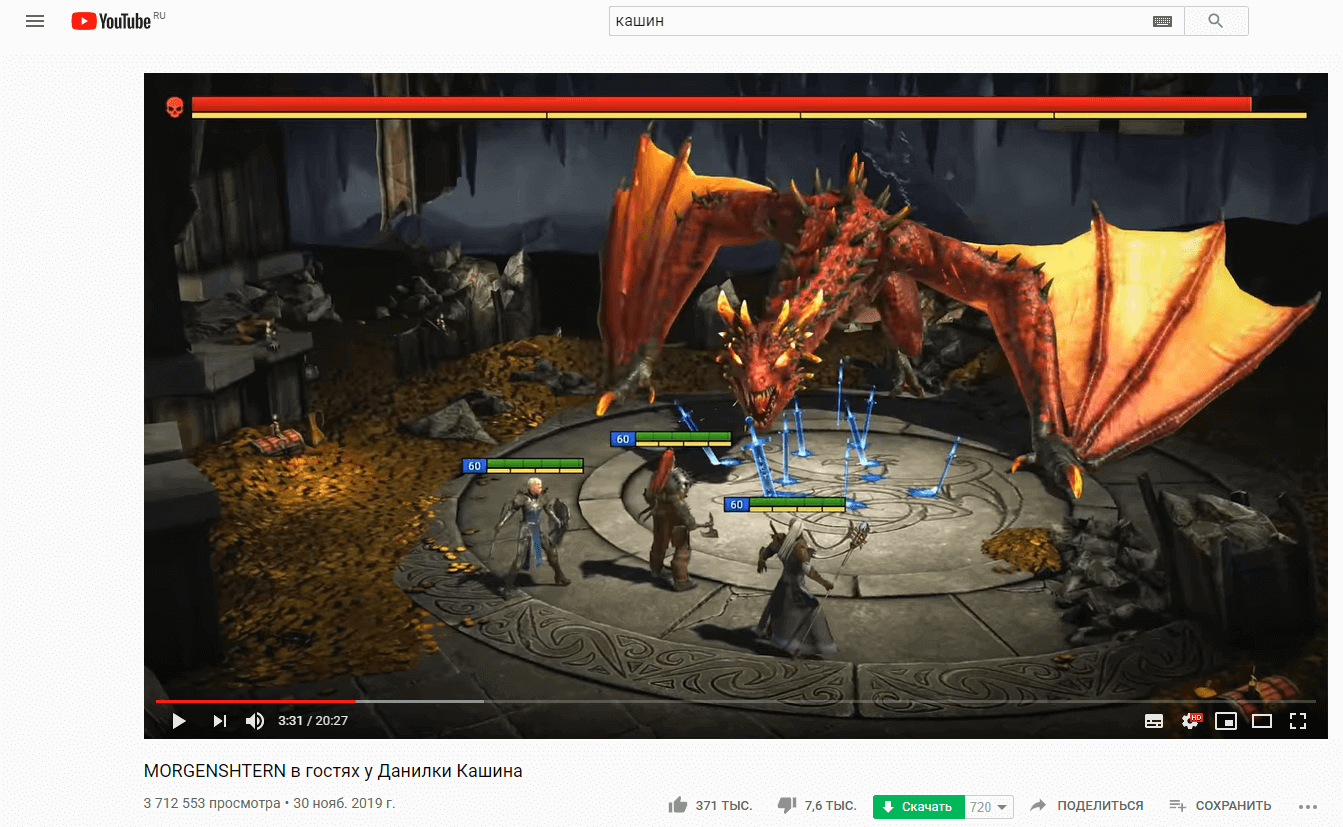Toggle subtitles on the video
The width and height of the screenshot is (1343, 827).
click(x=1153, y=720)
